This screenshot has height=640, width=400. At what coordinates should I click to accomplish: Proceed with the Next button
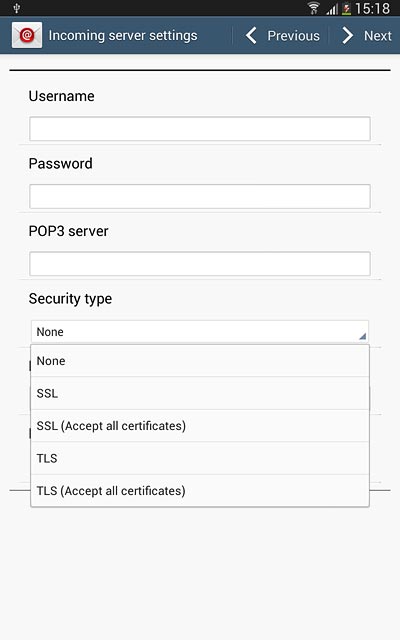366,36
